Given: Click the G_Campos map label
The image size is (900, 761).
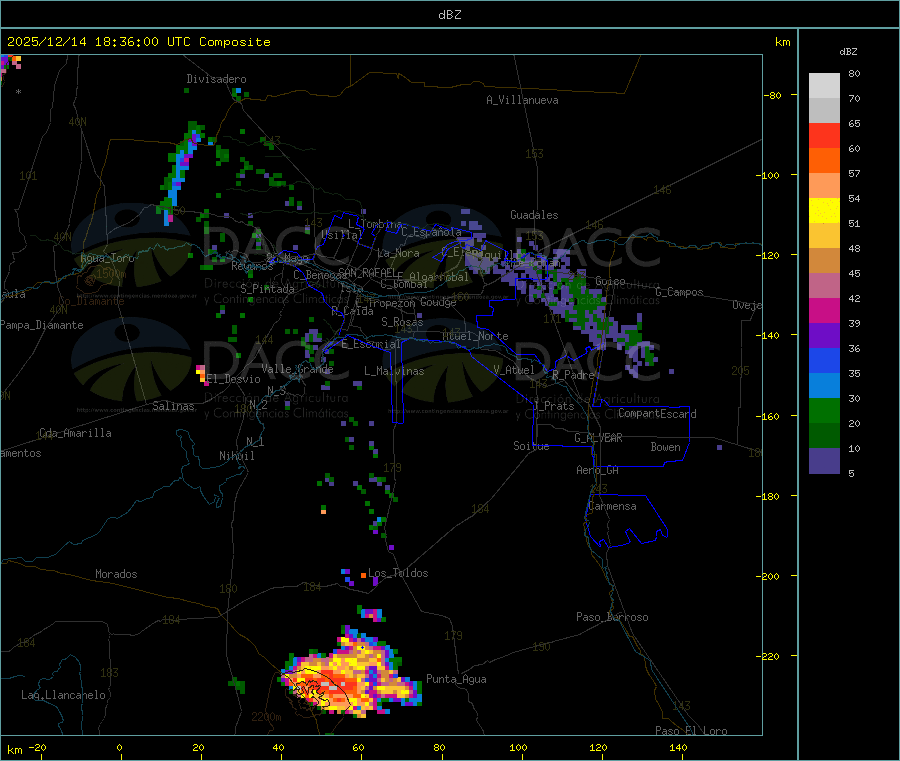Looking at the screenshot, I should [680, 292].
